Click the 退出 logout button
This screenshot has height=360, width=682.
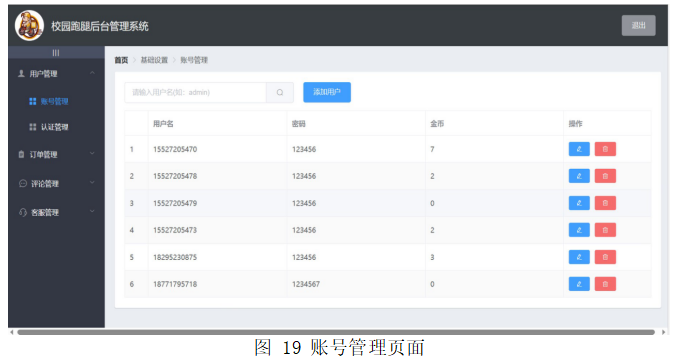click(638, 26)
